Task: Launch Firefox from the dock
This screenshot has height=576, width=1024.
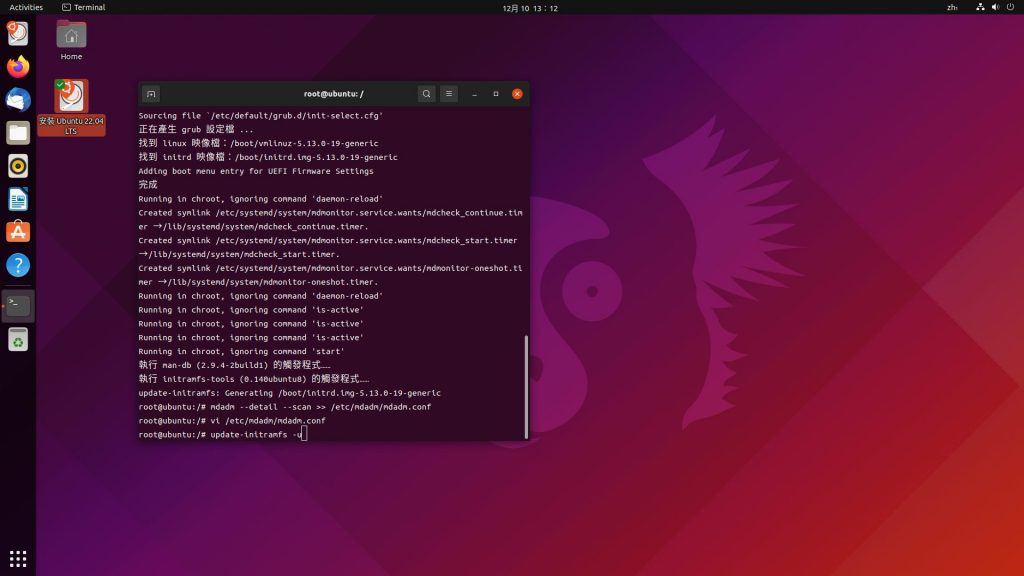Action: tap(18, 67)
